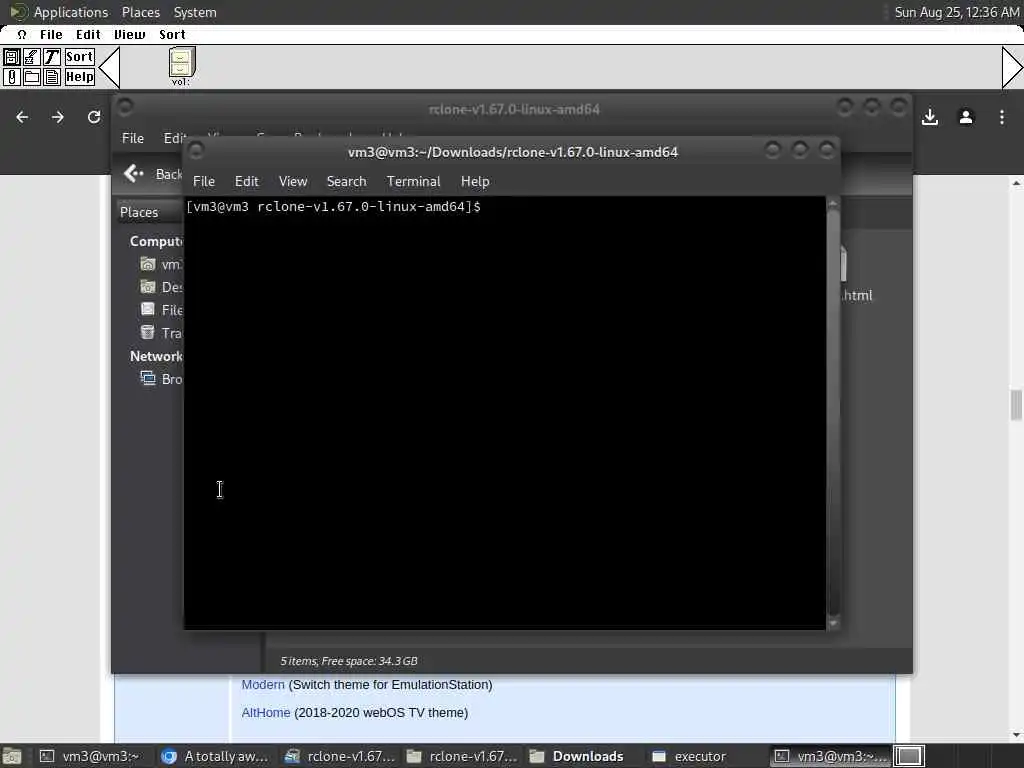Select the italic T font icon
The height and width of the screenshot is (768, 1024).
[x=52, y=57]
